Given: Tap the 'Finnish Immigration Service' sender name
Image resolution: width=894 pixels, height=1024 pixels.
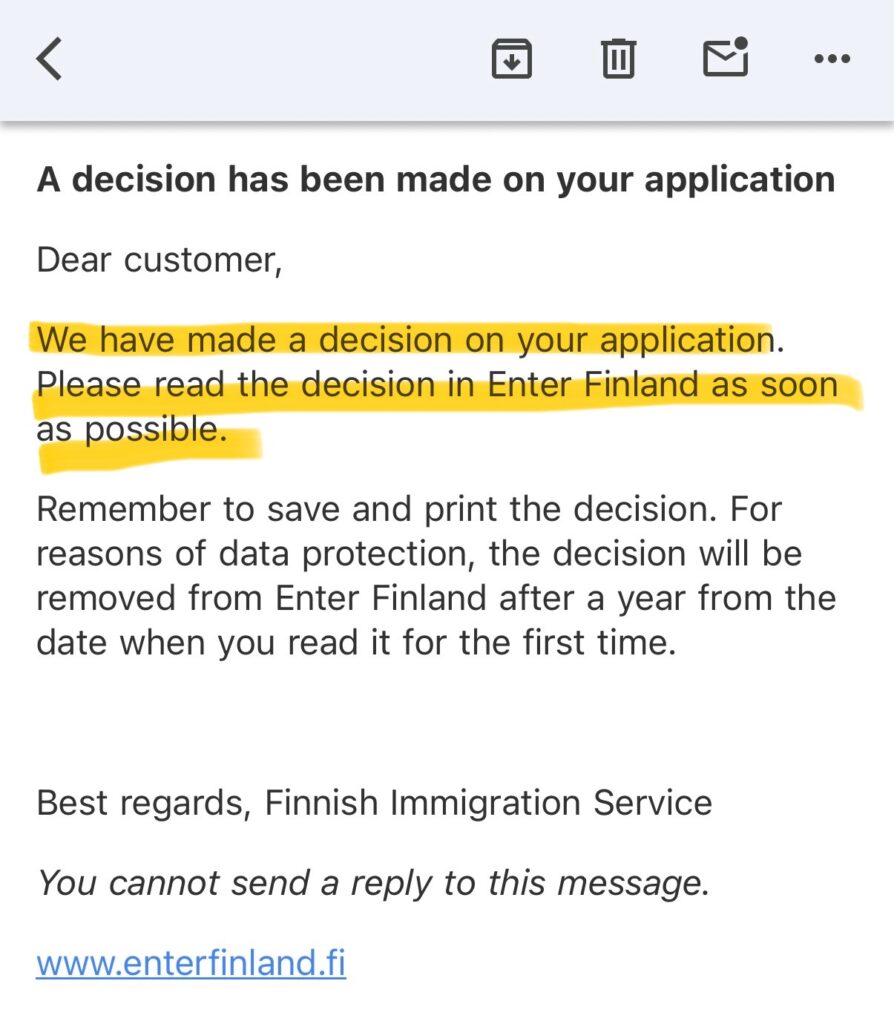Looking at the screenshot, I should (x=488, y=803).
